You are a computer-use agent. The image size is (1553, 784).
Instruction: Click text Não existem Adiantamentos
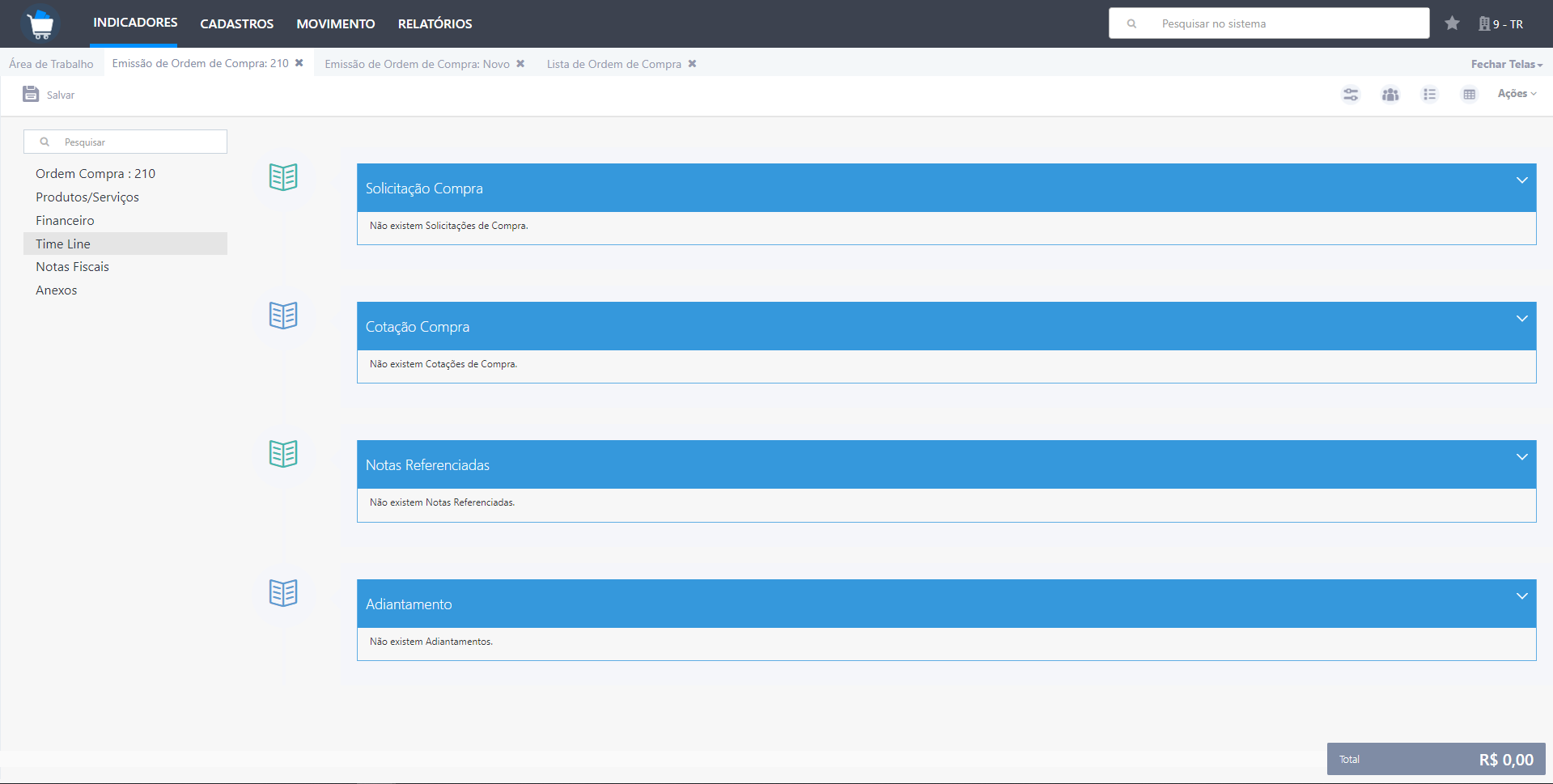[x=431, y=642]
